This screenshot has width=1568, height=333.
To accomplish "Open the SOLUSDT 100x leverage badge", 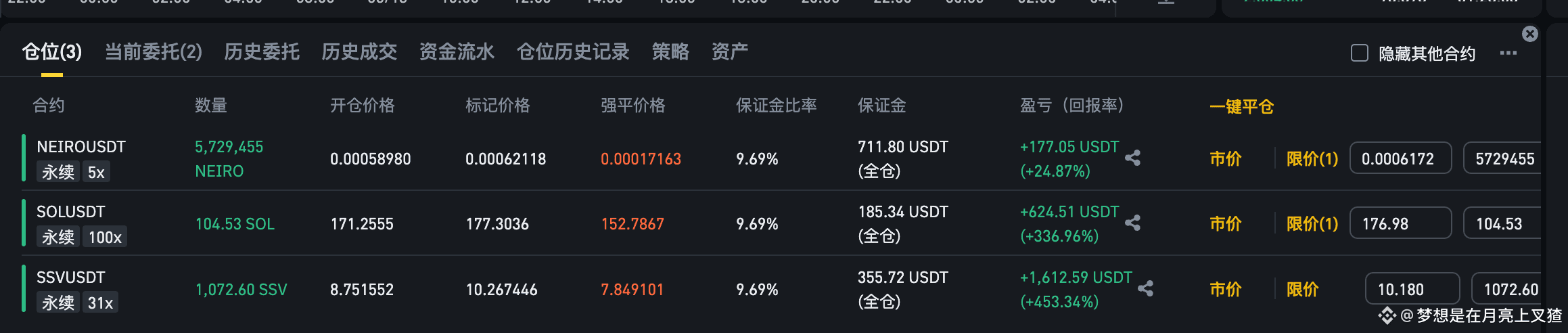I will tap(105, 237).
